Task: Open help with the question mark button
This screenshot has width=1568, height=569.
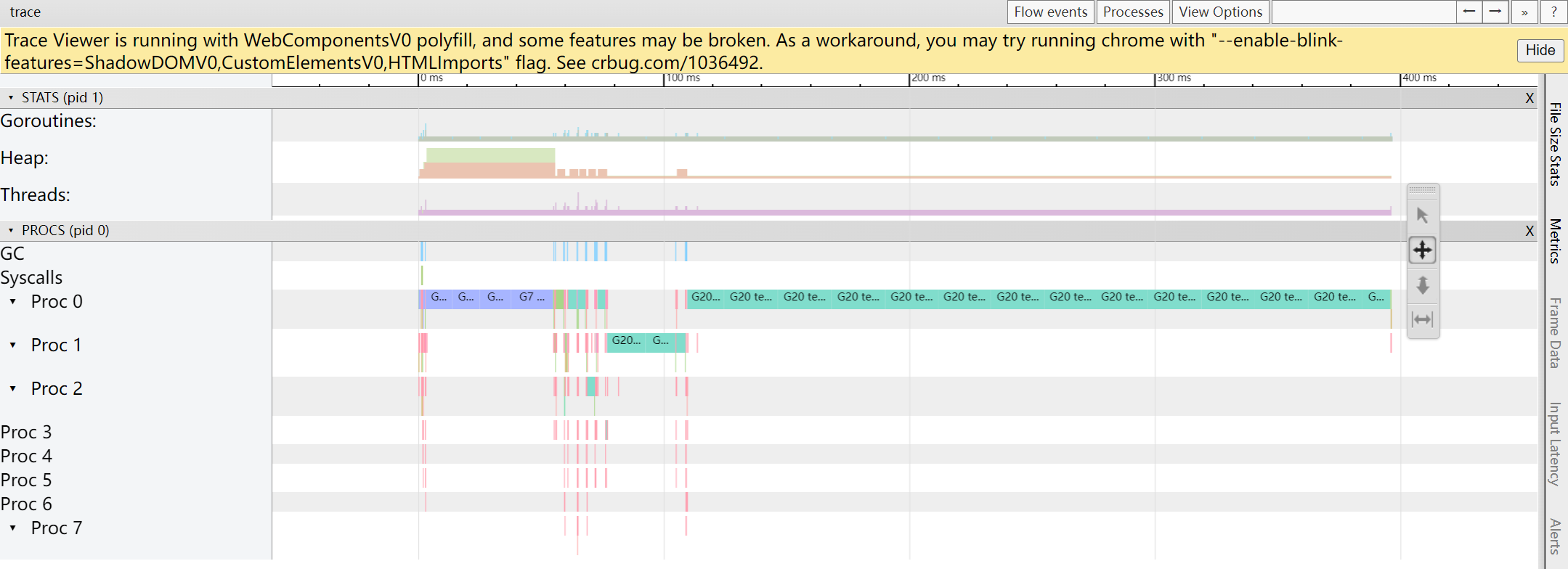Action: pos(1553,12)
